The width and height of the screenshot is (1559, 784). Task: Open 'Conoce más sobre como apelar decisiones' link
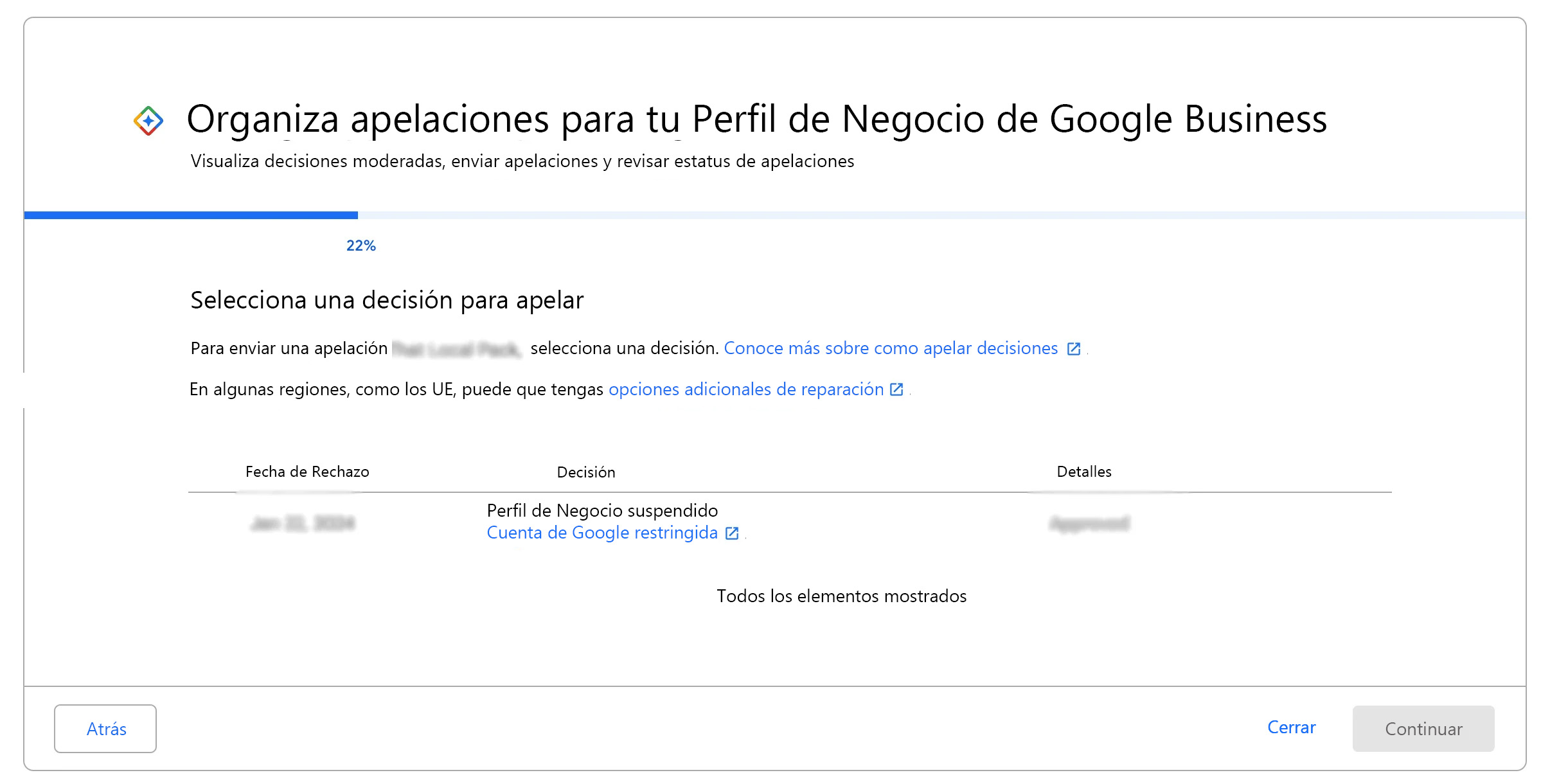point(890,348)
